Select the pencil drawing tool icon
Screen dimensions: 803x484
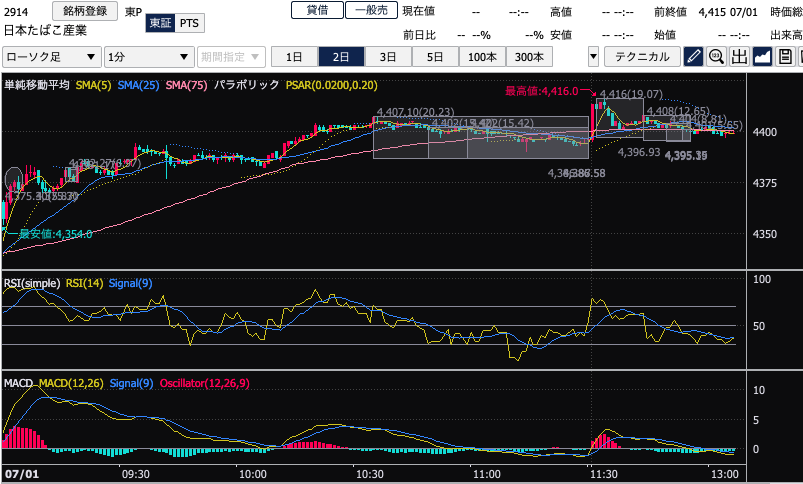[694, 57]
